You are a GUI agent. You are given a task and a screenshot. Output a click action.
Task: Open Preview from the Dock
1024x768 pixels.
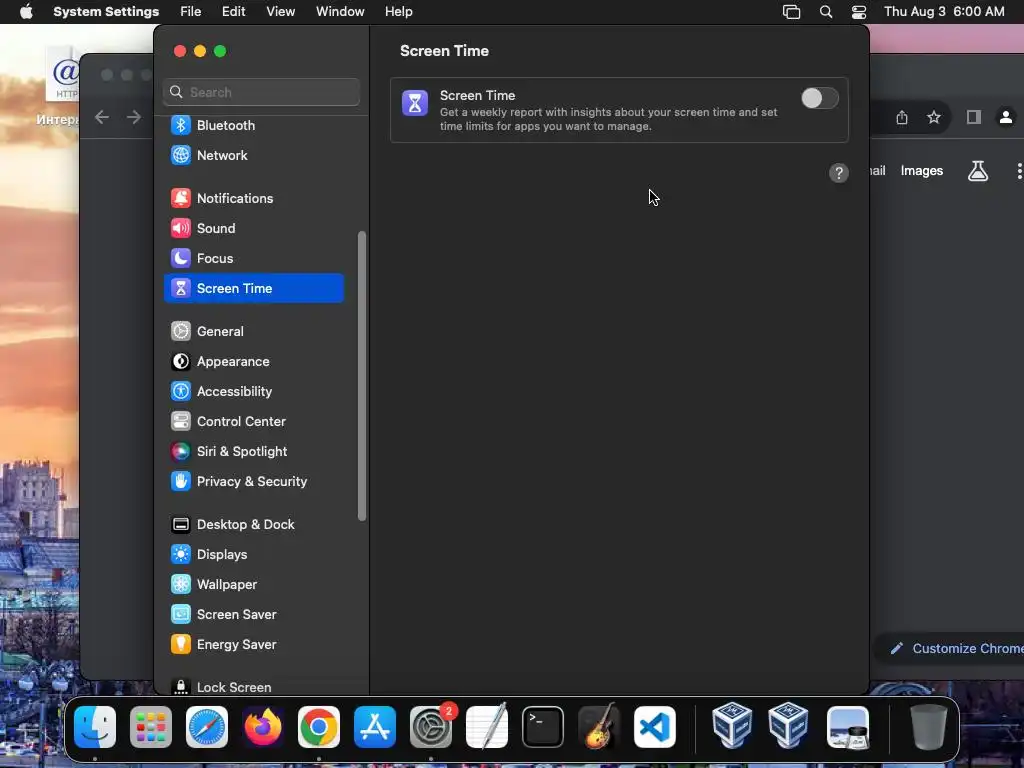848,727
